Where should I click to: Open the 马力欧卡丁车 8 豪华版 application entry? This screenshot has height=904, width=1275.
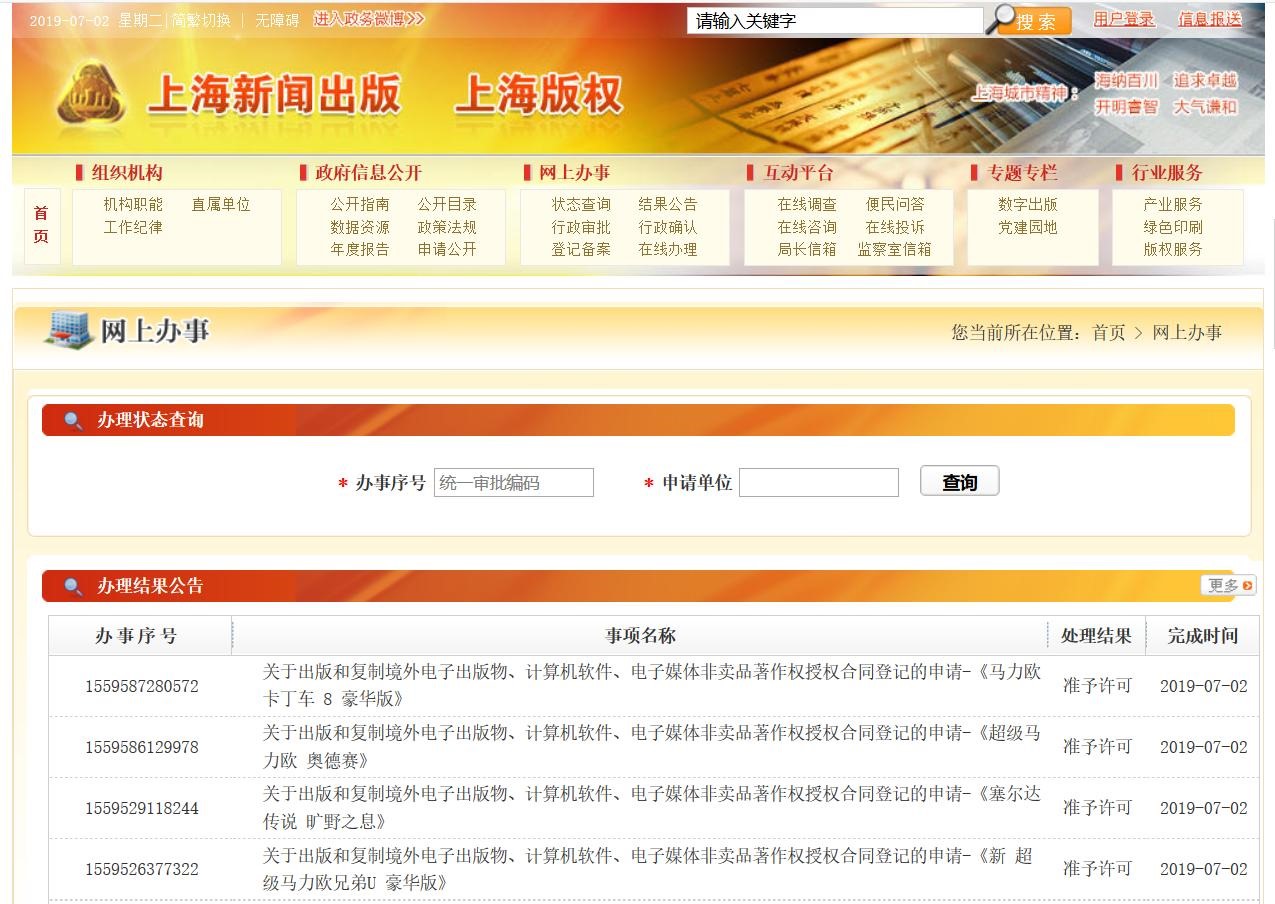[x=651, y=686]
